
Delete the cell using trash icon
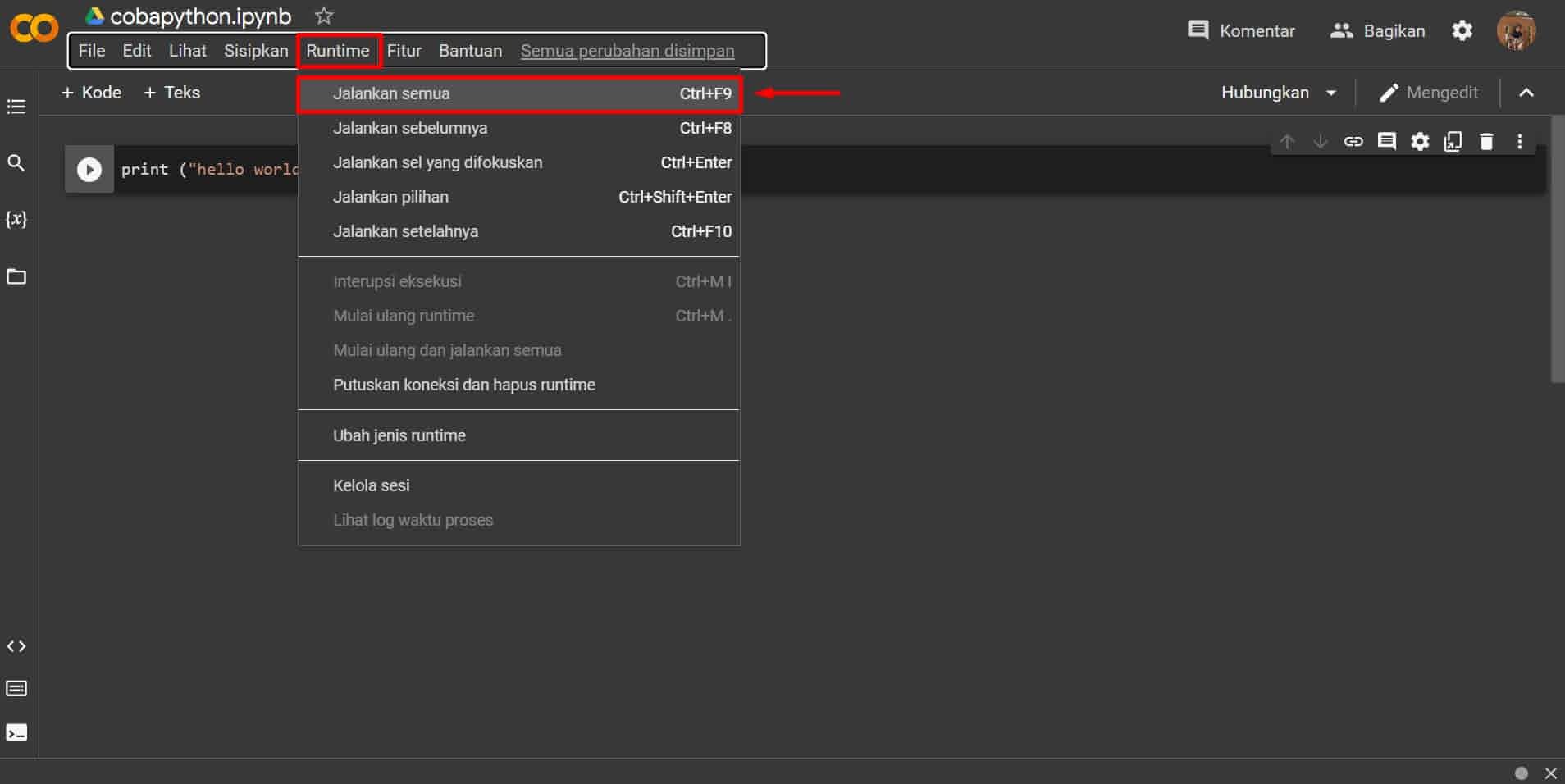1486,142
